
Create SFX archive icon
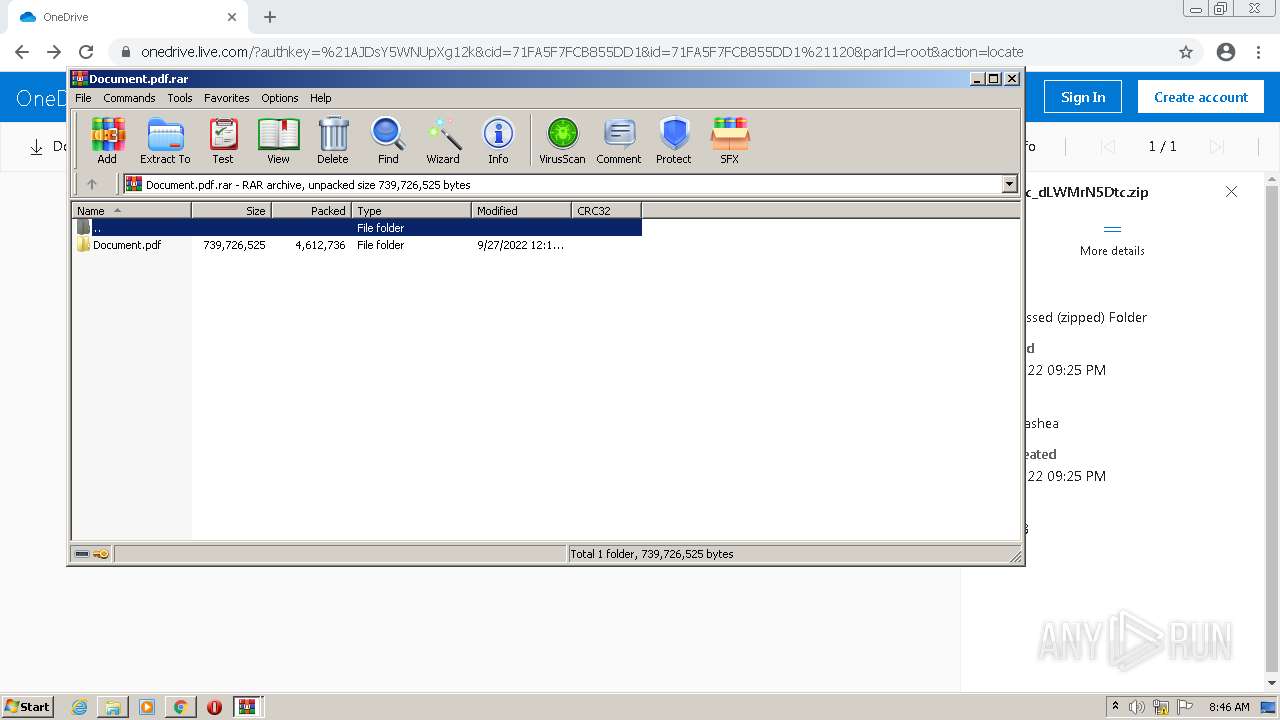730,140
